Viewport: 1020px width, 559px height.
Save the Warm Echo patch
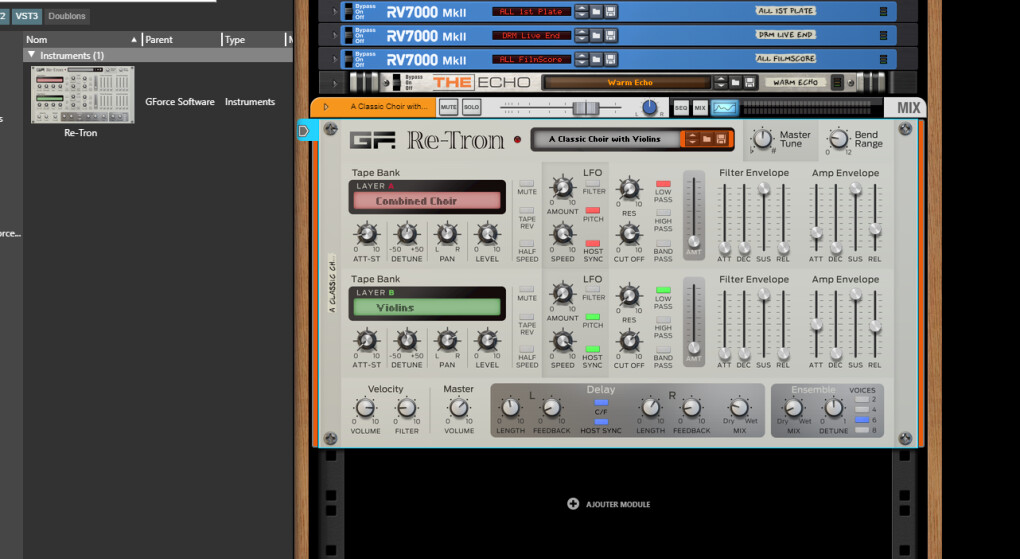coord(749,83)
